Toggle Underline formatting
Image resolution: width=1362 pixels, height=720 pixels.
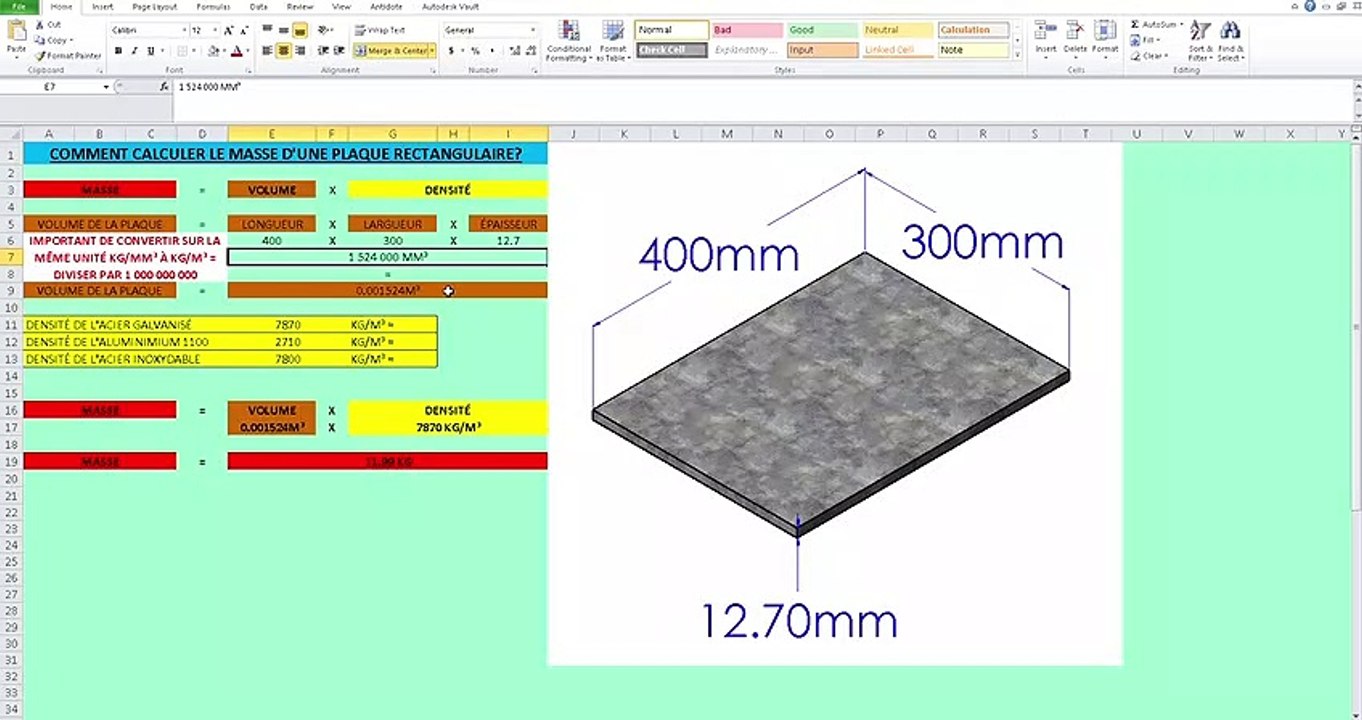point(151,50)
